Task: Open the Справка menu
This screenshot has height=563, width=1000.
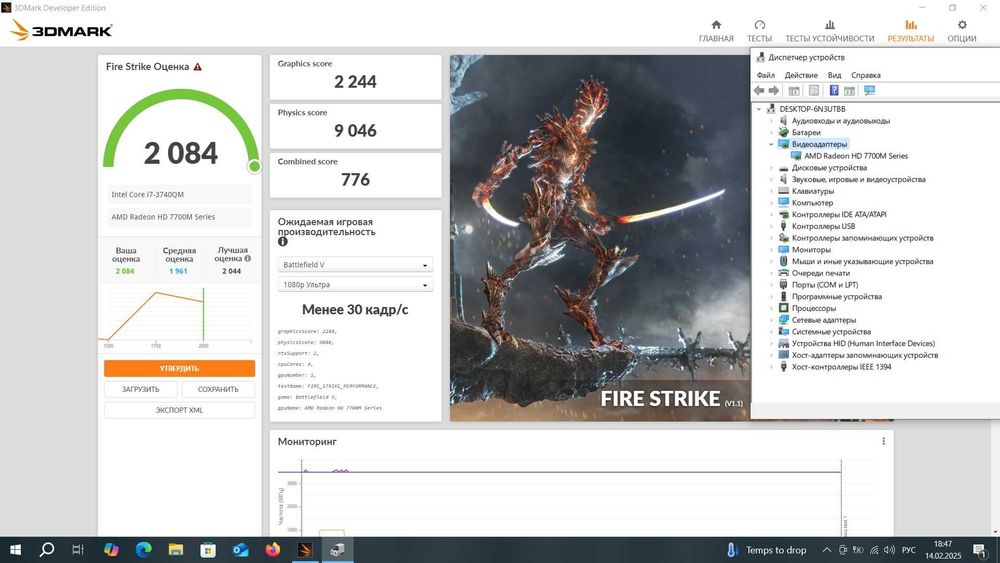Action: coord(865,75)
